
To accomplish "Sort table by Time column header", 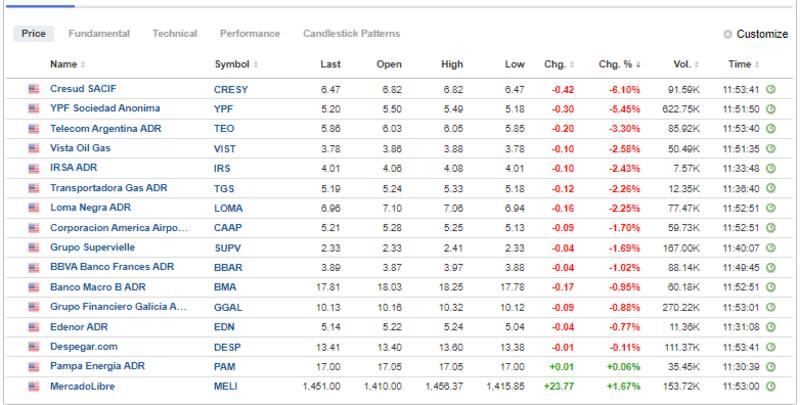I will [x=743, y=65].
